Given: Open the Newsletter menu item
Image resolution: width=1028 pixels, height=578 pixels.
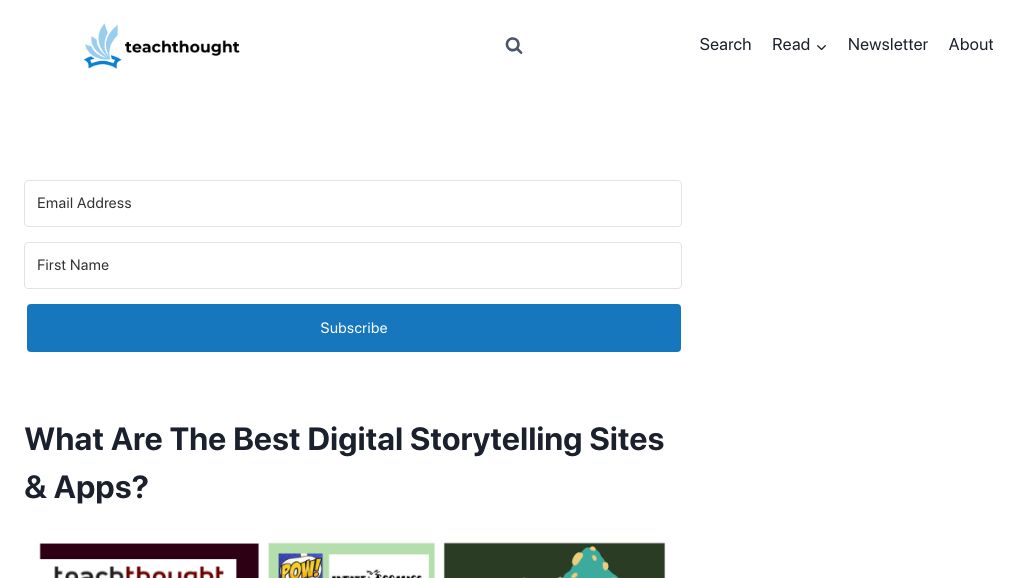Looking at the screenshot, I should pyautogui.click(x=888, y=45).
